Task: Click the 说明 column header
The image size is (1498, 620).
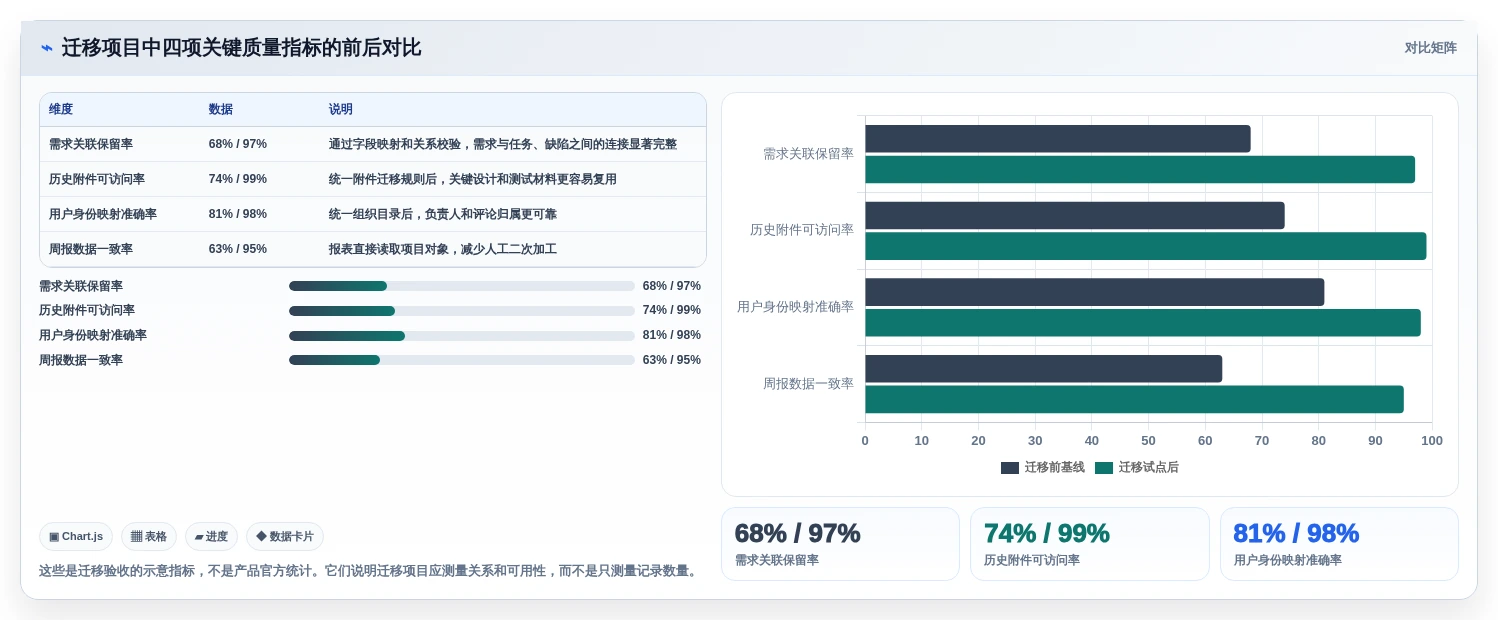Action: [x=341, y=110]
